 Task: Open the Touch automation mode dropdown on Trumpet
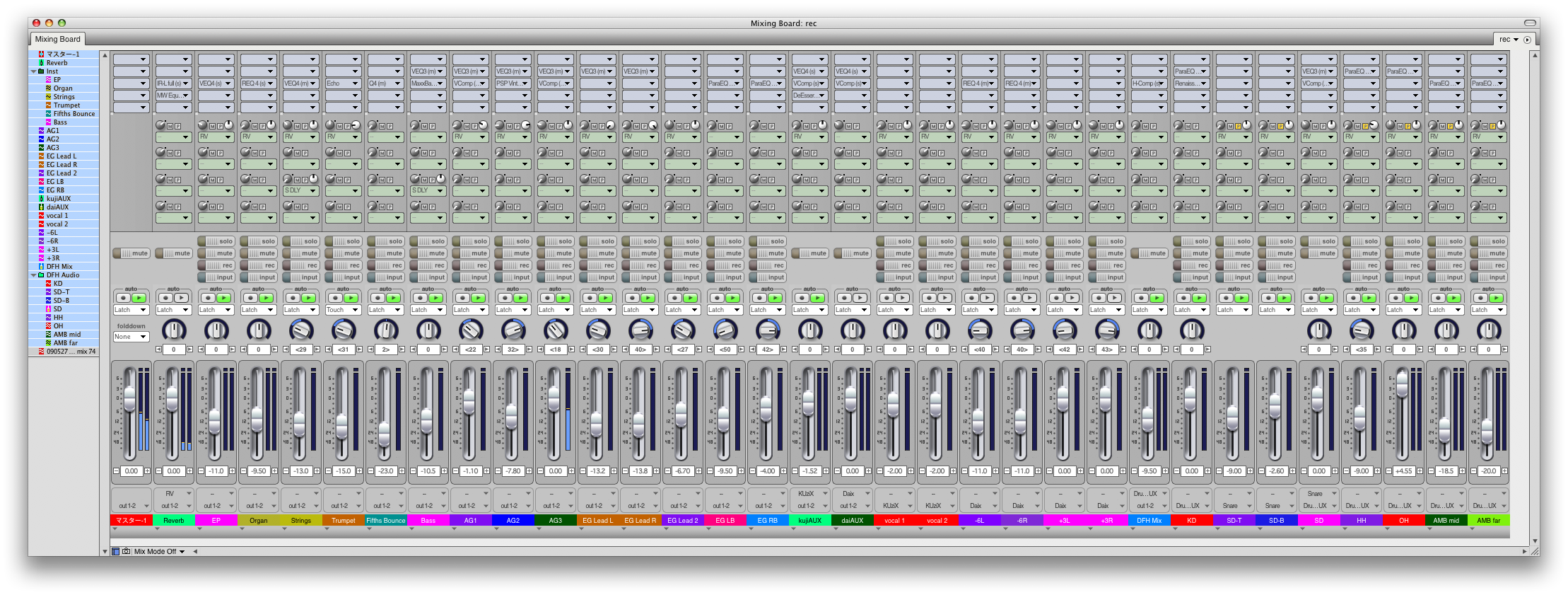(x=344, y=310)
